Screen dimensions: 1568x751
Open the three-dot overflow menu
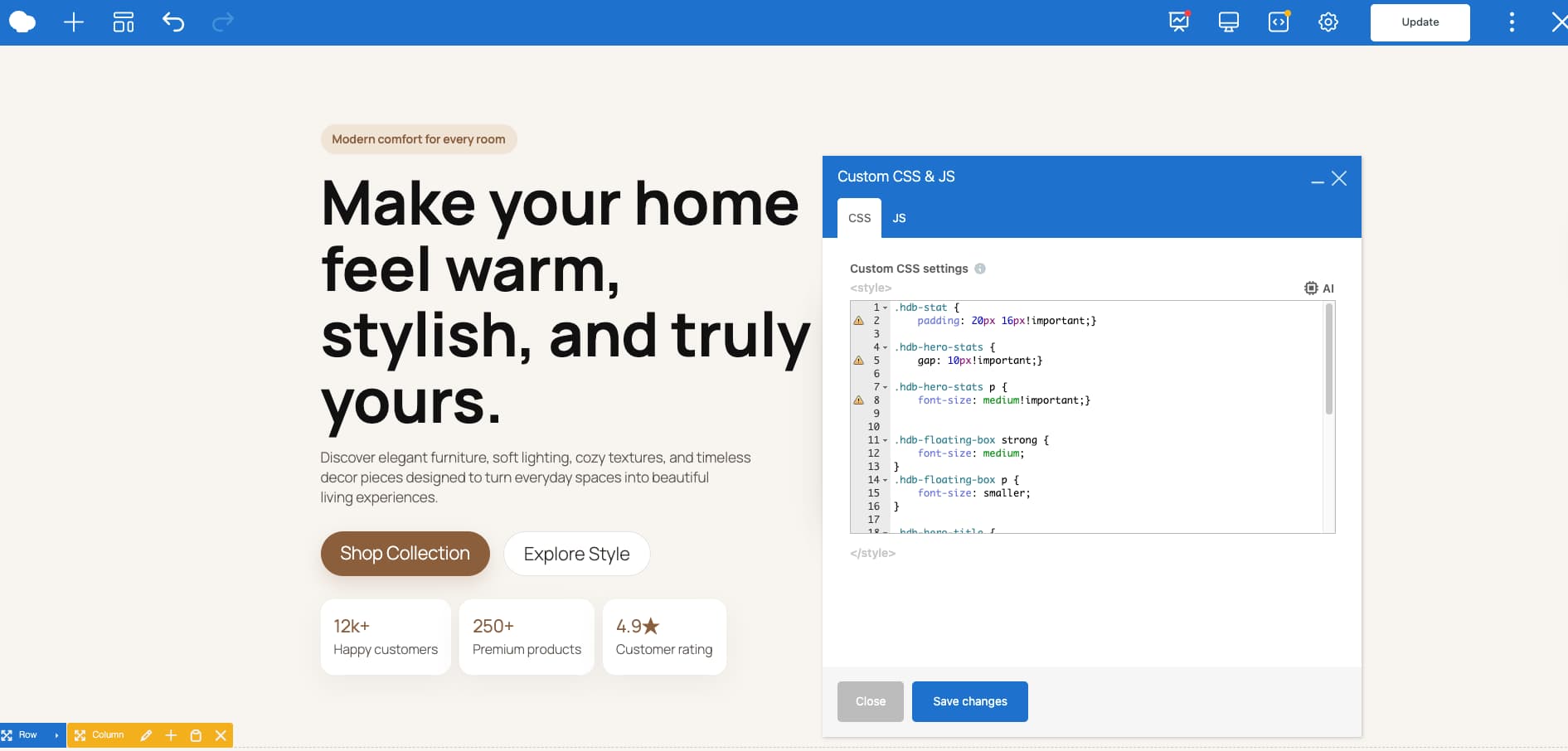(x=1511, y=22)
